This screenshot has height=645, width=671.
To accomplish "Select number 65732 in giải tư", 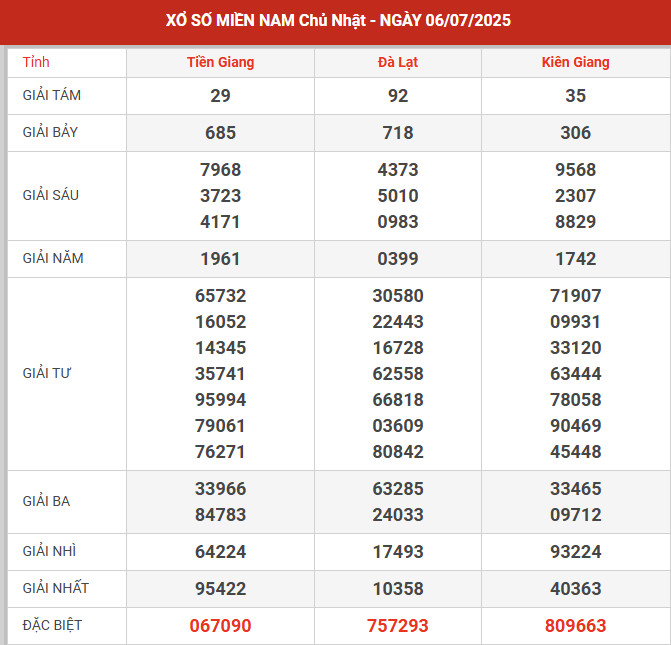I will coord(220,296).
